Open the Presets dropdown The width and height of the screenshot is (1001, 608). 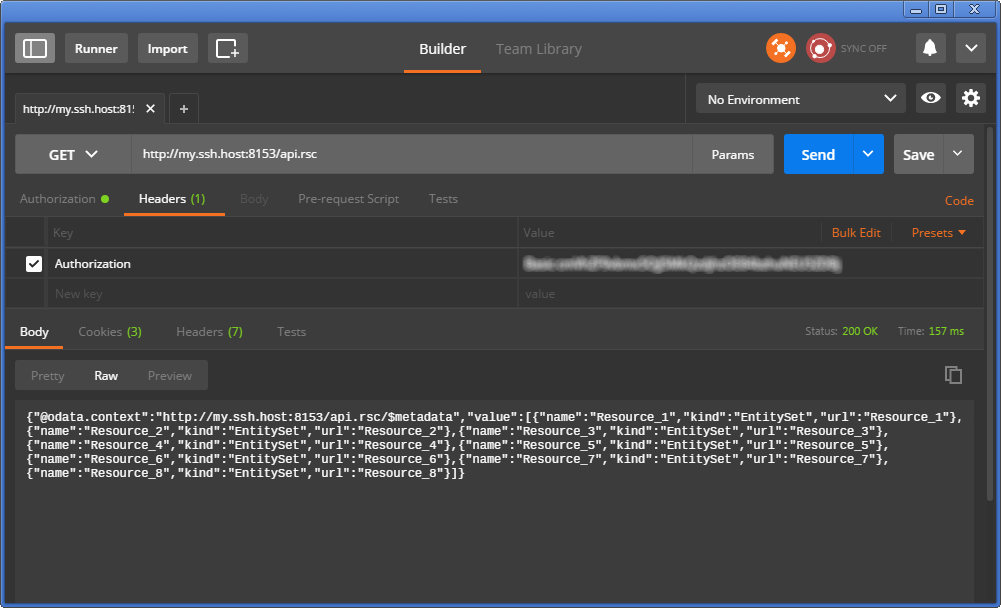[939, 232]
